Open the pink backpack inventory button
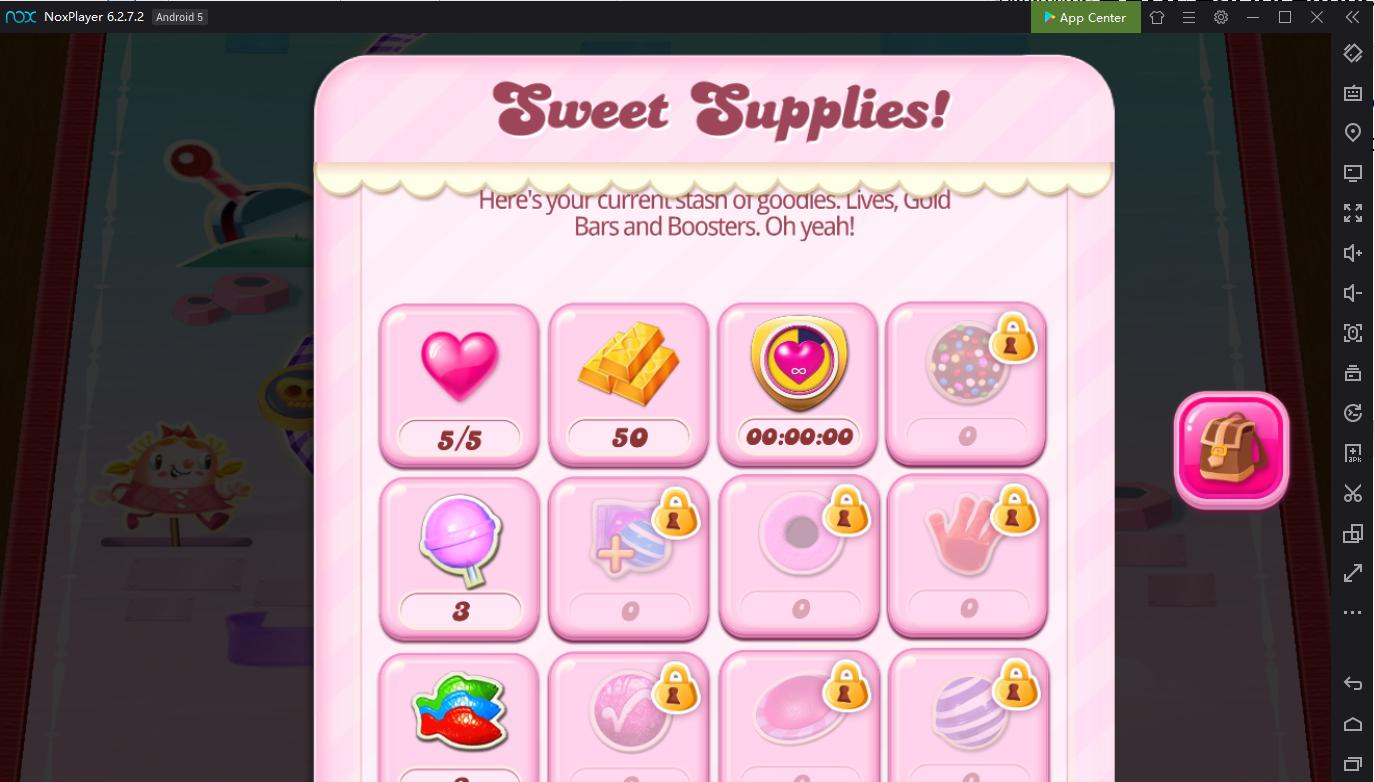 pyautogui.click(x=1231, y=449)
